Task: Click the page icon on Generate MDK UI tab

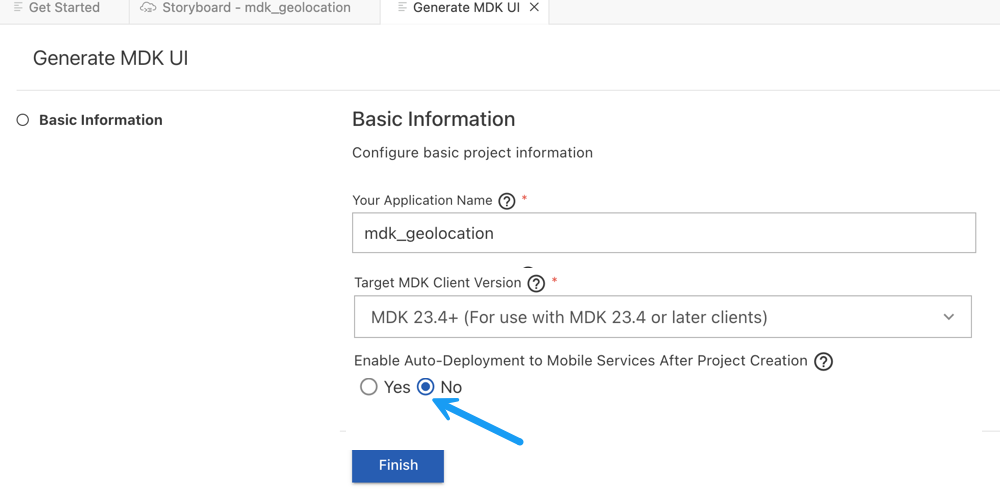Action: coord(401,8)
